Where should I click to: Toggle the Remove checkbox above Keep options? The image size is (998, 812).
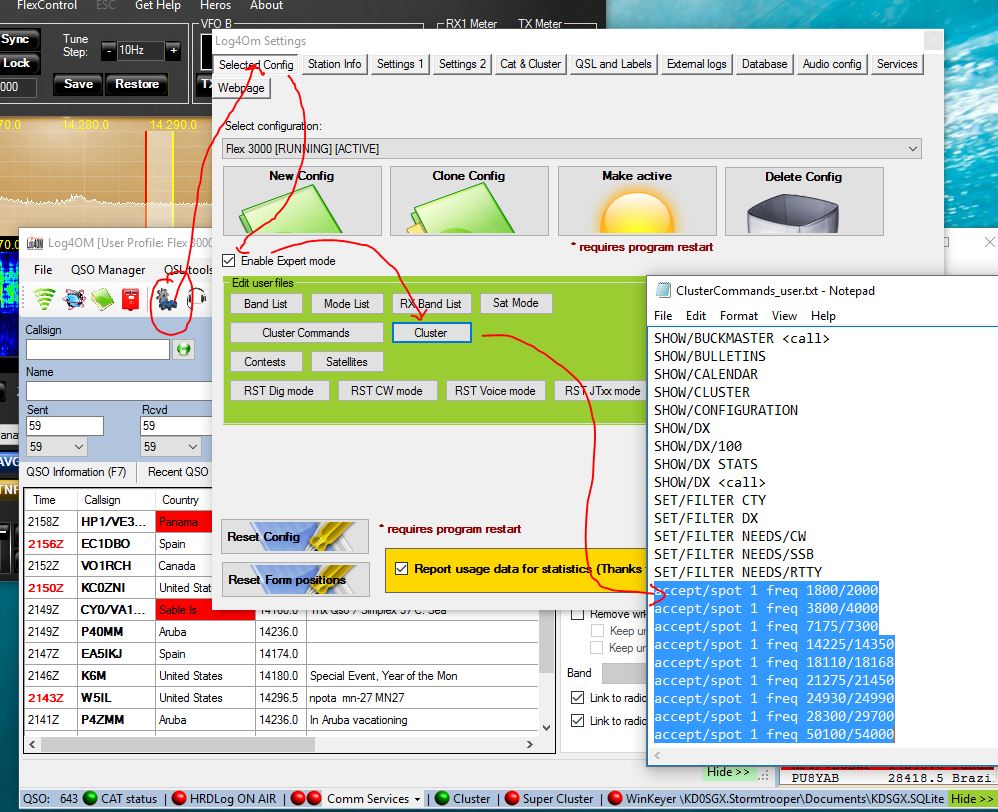(577, 613)
